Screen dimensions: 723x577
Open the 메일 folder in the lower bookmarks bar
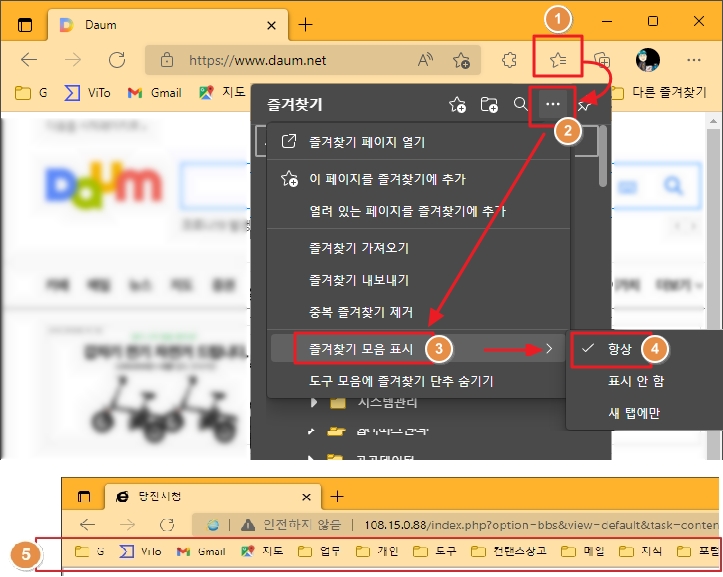click(583, 551)
